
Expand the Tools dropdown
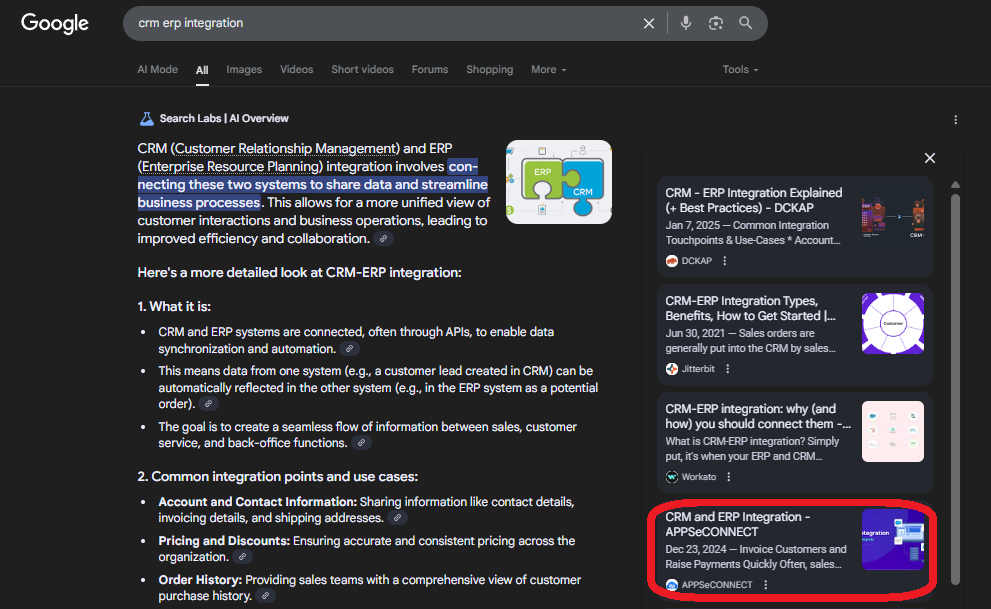[740, 69]
